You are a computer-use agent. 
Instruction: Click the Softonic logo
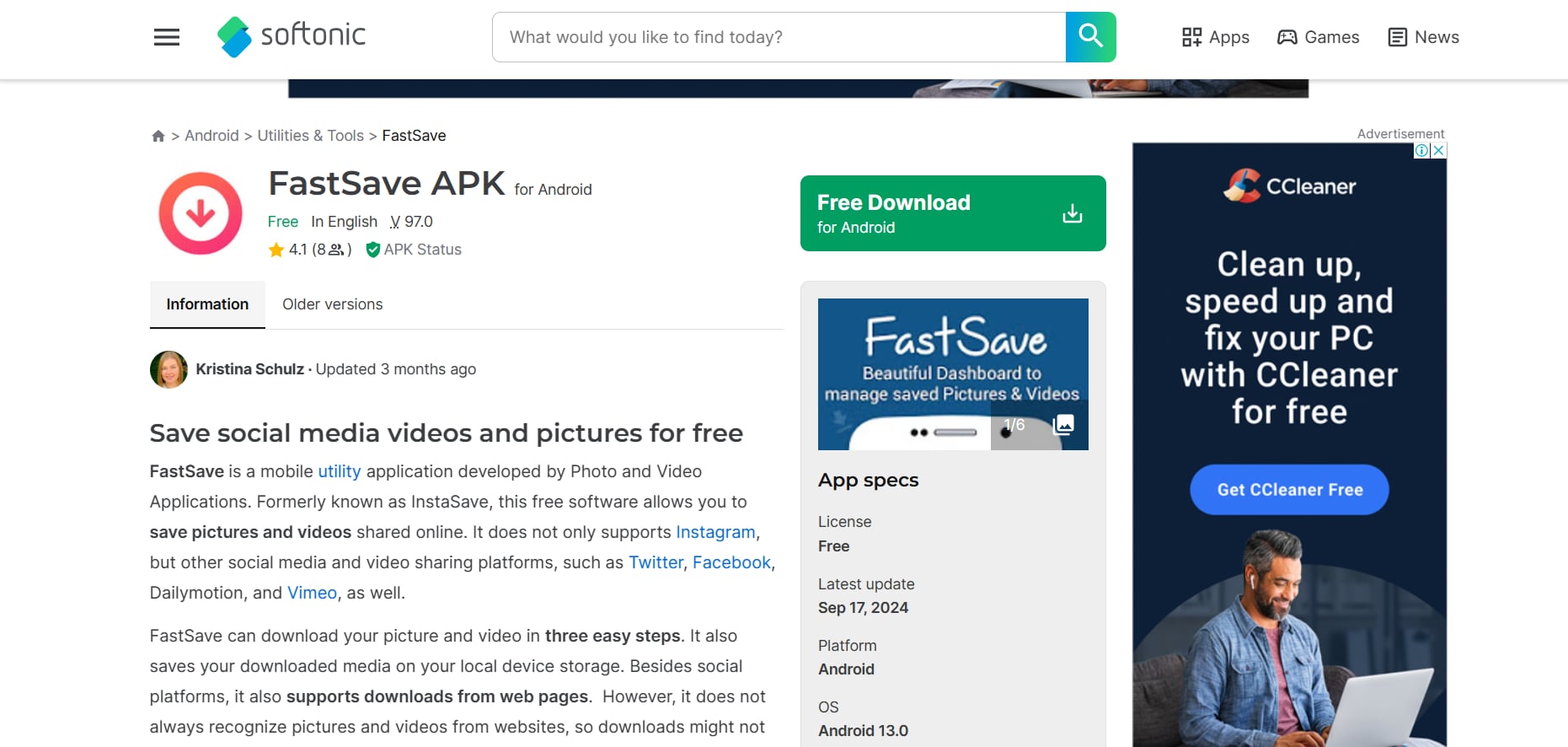pos(292,36)
